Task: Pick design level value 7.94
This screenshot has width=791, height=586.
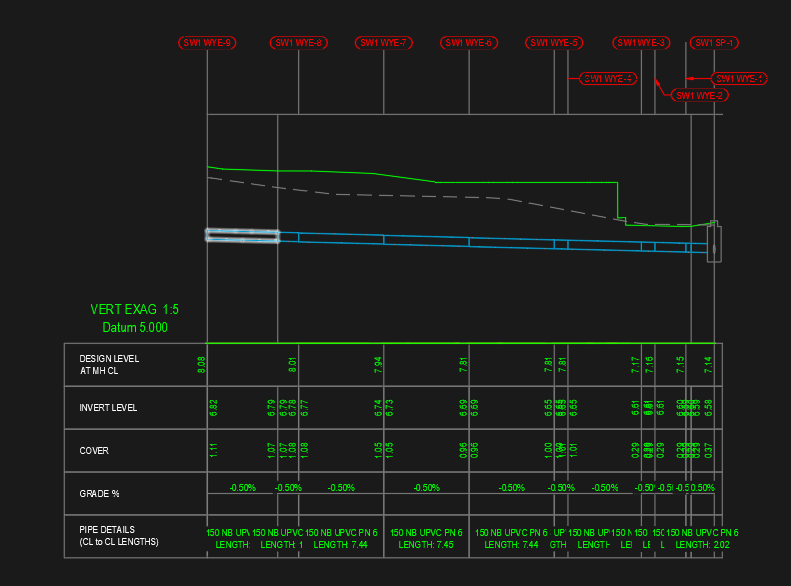Action: click(378, 365)
